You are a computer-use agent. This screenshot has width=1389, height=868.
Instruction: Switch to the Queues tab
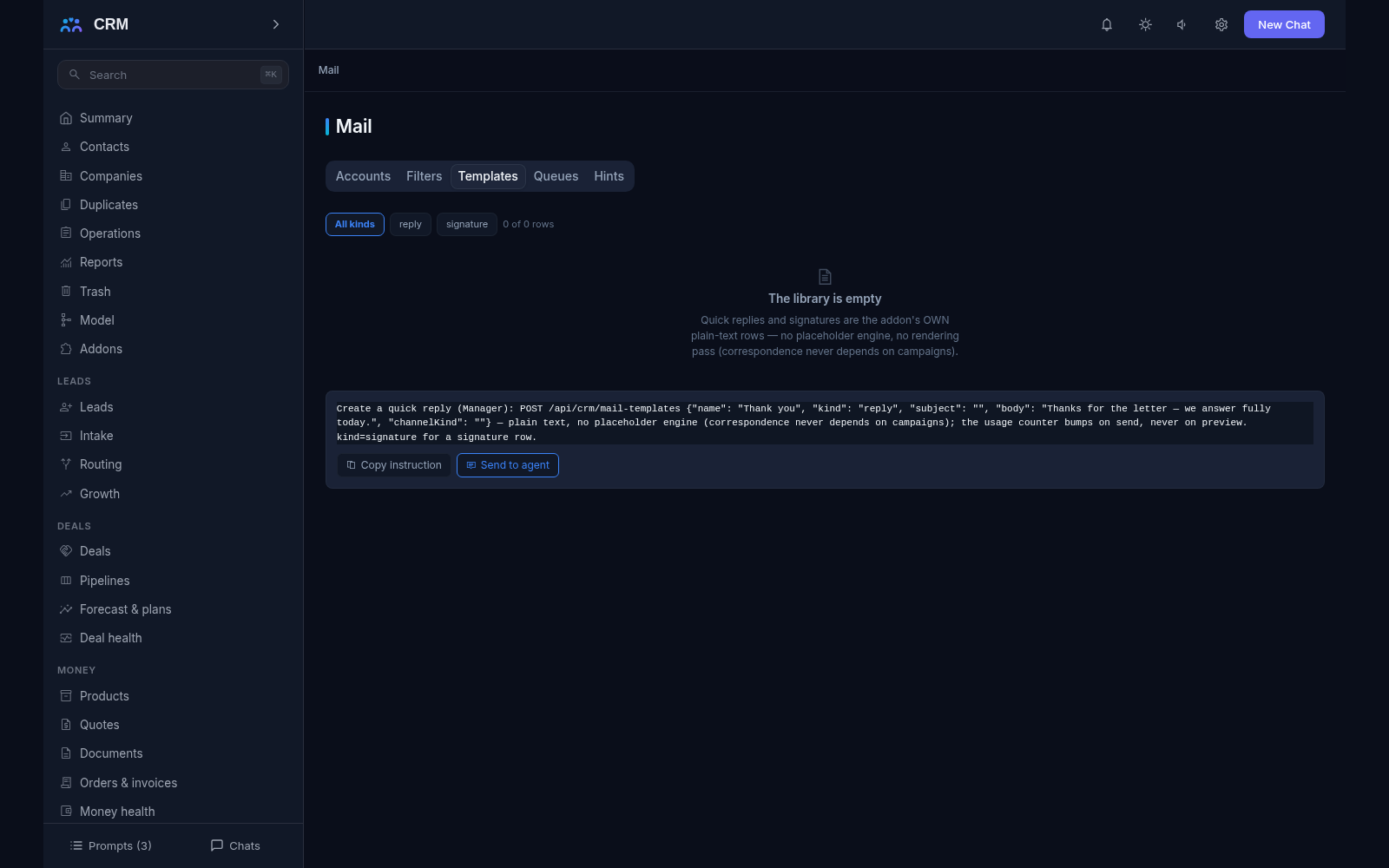pos(556,176)
